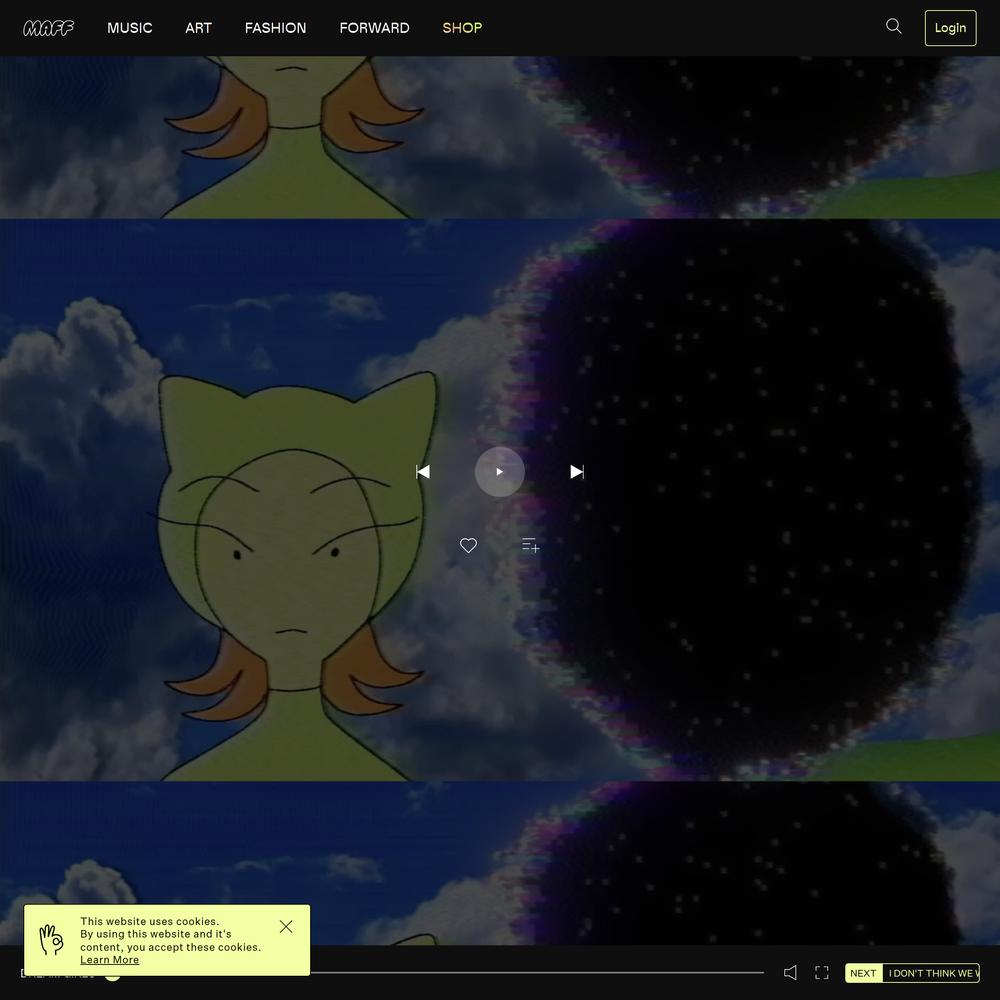Image resolution: width=1000 pixels, height=1000 pixels.
Task: Add video to playlist
Action: click(x=531, y=545)
